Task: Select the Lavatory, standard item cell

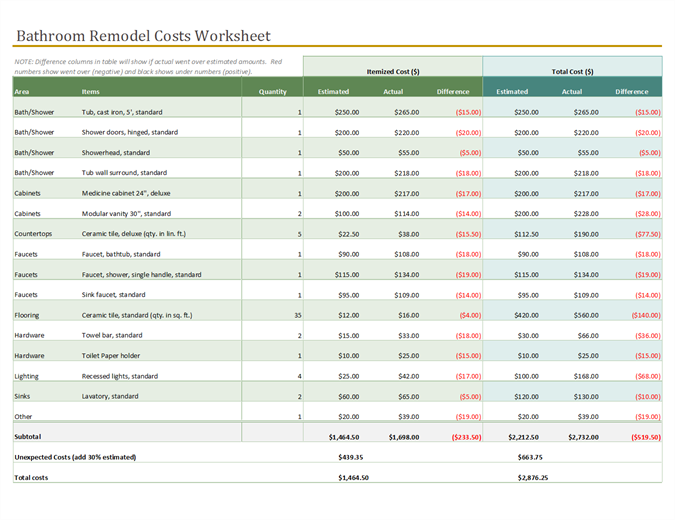Action: coord(110,396)
